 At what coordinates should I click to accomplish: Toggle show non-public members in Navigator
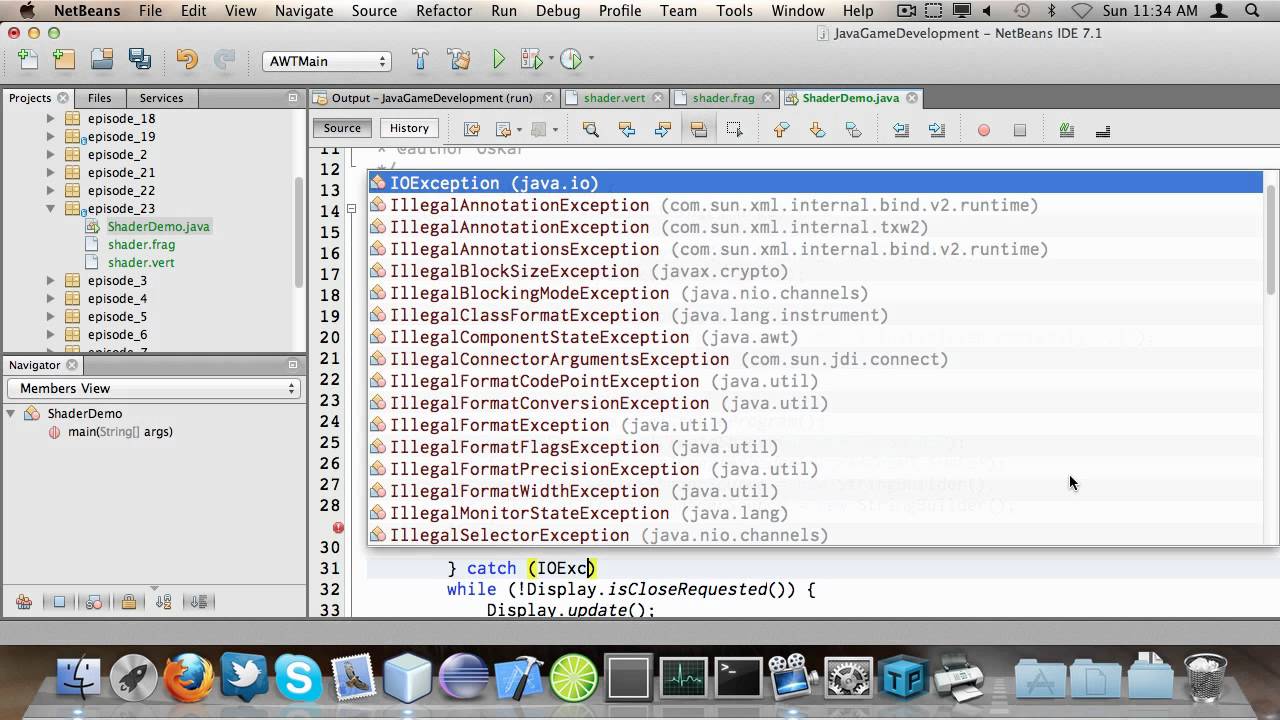[129, 602]
